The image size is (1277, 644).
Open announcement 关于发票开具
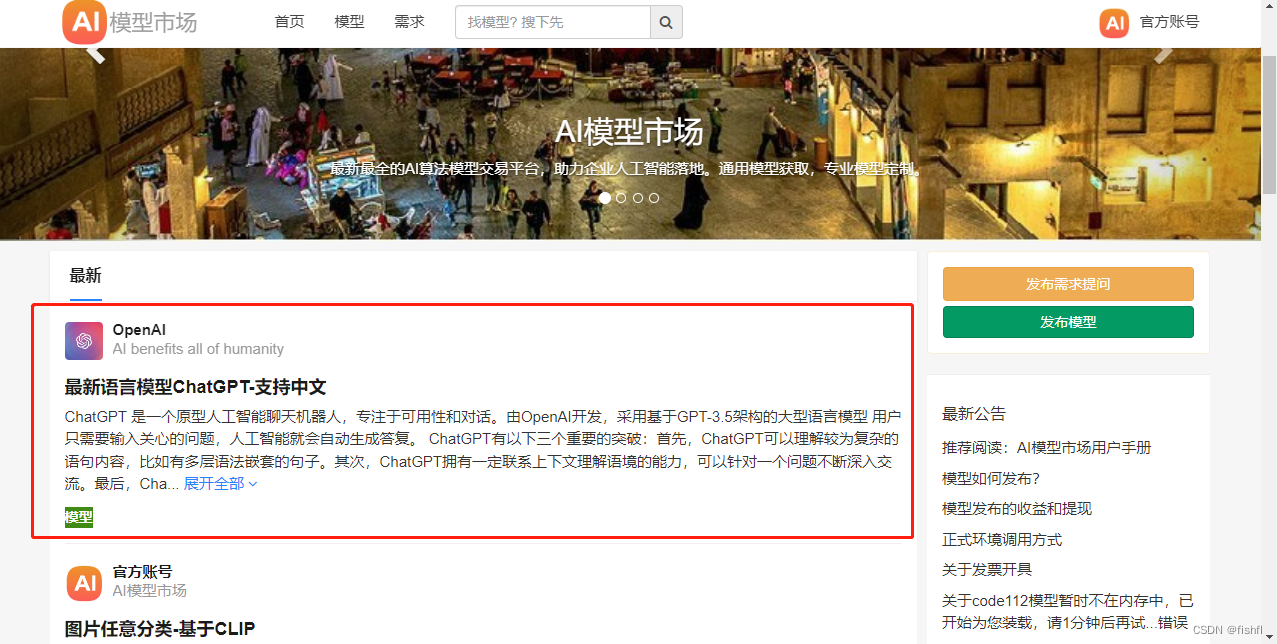tap(987, 570)
